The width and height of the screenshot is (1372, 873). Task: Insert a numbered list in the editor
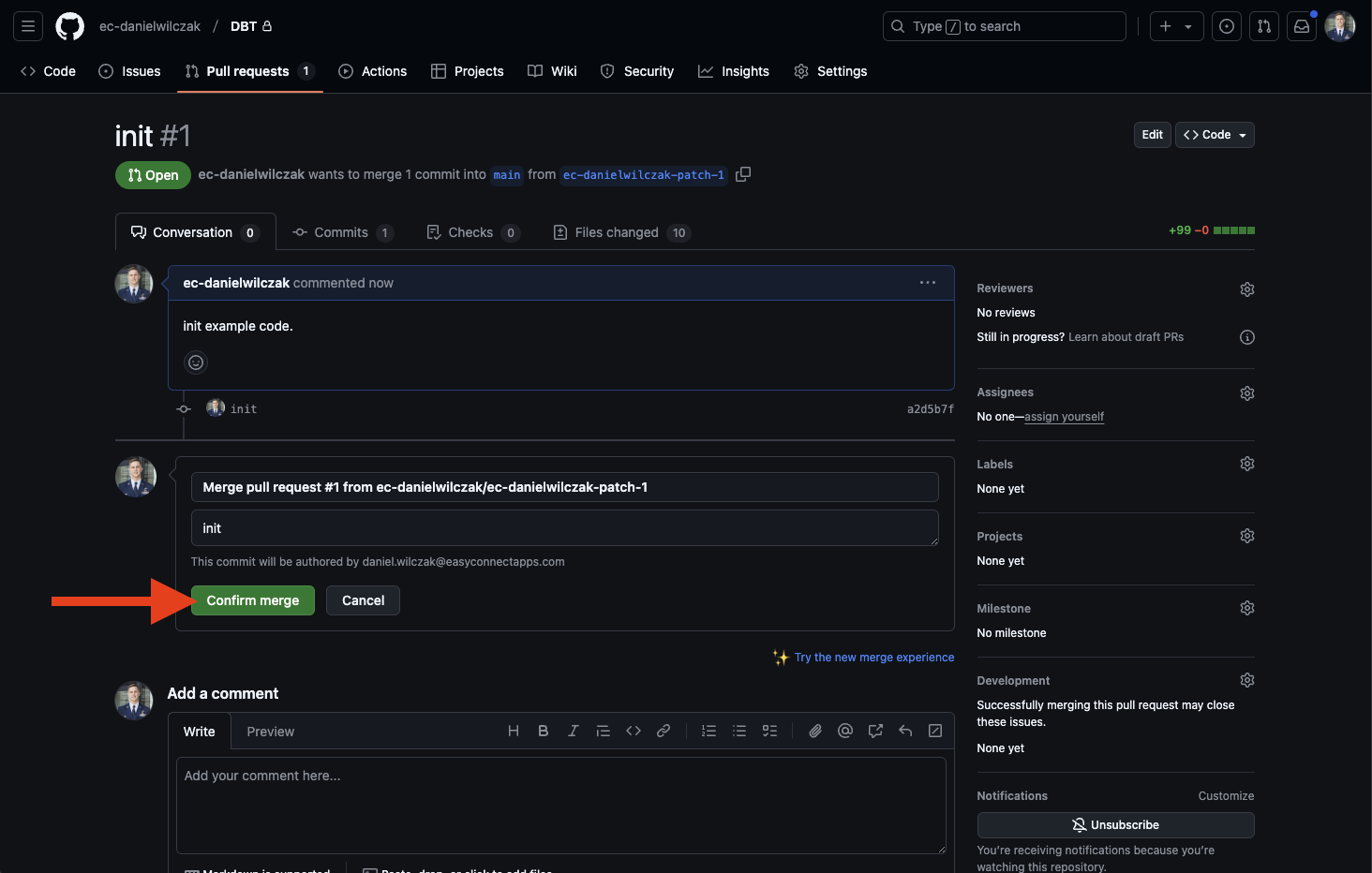tap(709, 731)
